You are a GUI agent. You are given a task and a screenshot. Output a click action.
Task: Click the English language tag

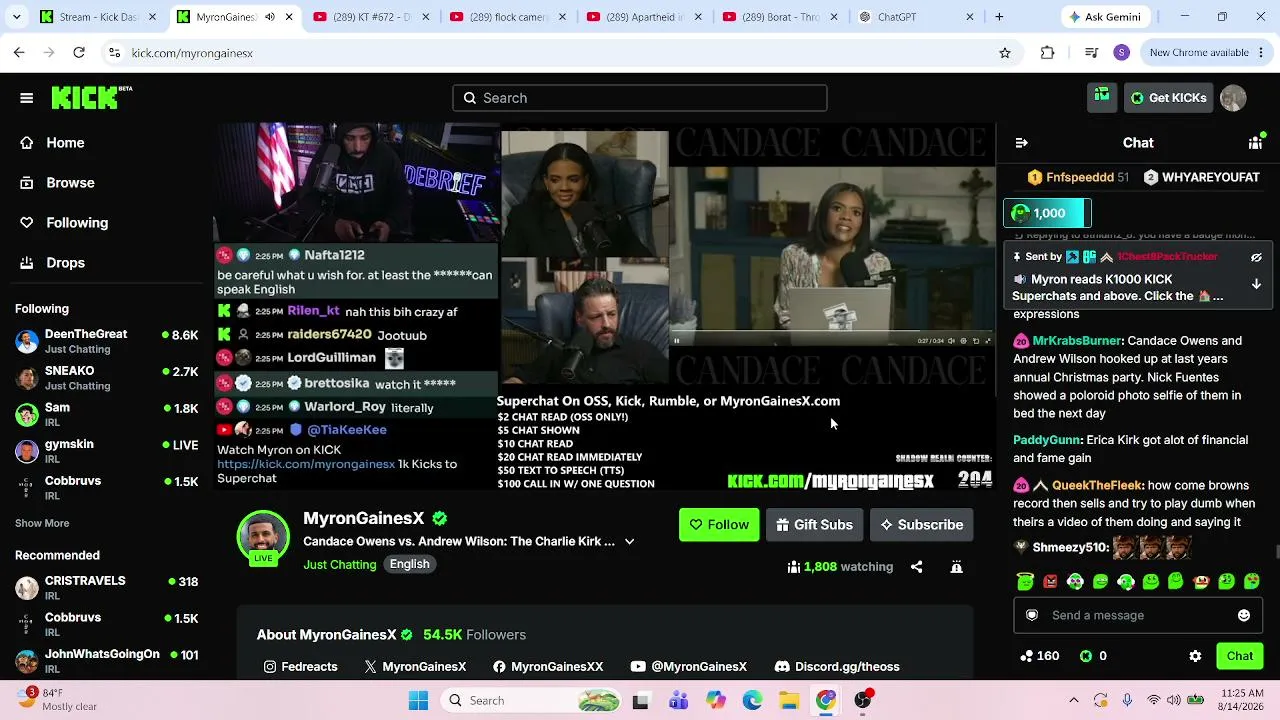[x=409, y=565]
